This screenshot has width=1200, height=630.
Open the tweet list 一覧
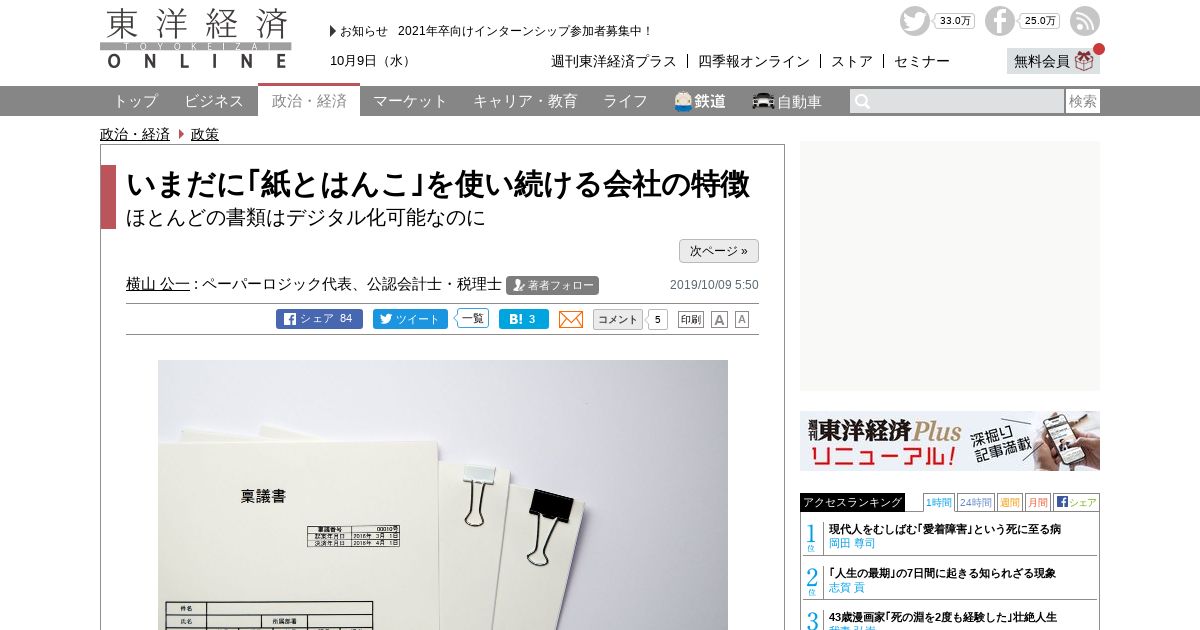[473, 318]
